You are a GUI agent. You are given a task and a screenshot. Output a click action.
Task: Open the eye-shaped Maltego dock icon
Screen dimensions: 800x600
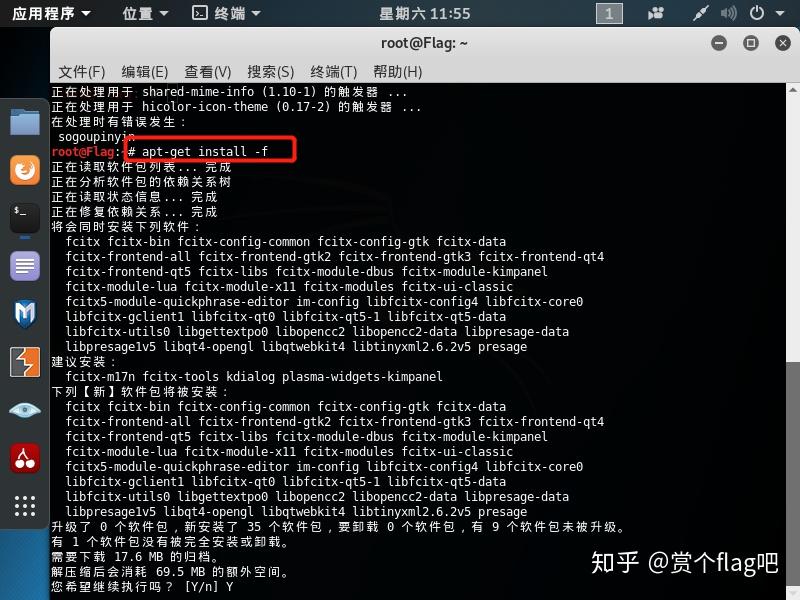(x=24, y=410)
